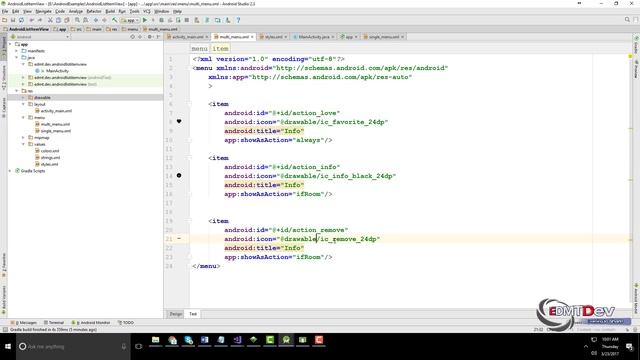
Task: Click the Copy icon in toolbar
Action: point(58,20)
